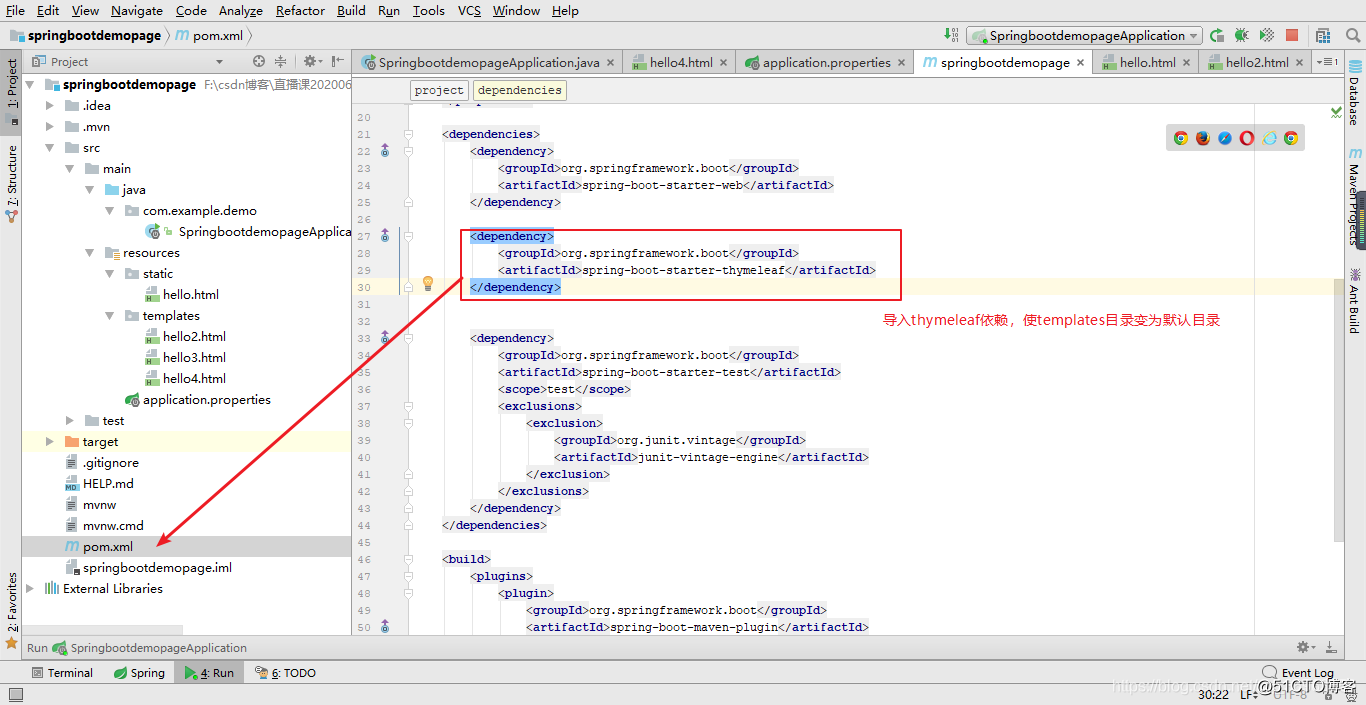Open the Navigate menu

137,10
